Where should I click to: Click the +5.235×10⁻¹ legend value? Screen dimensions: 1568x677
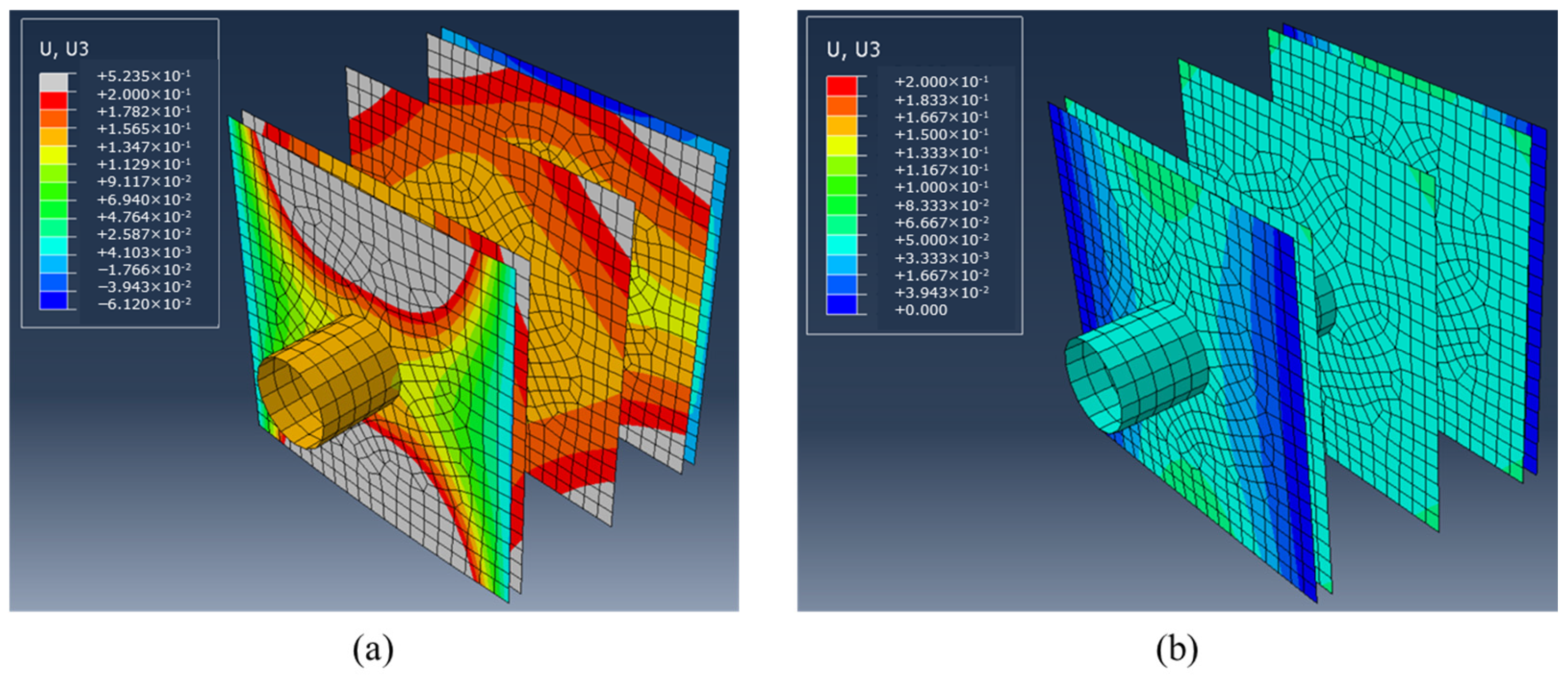click(x=144, y=76)
